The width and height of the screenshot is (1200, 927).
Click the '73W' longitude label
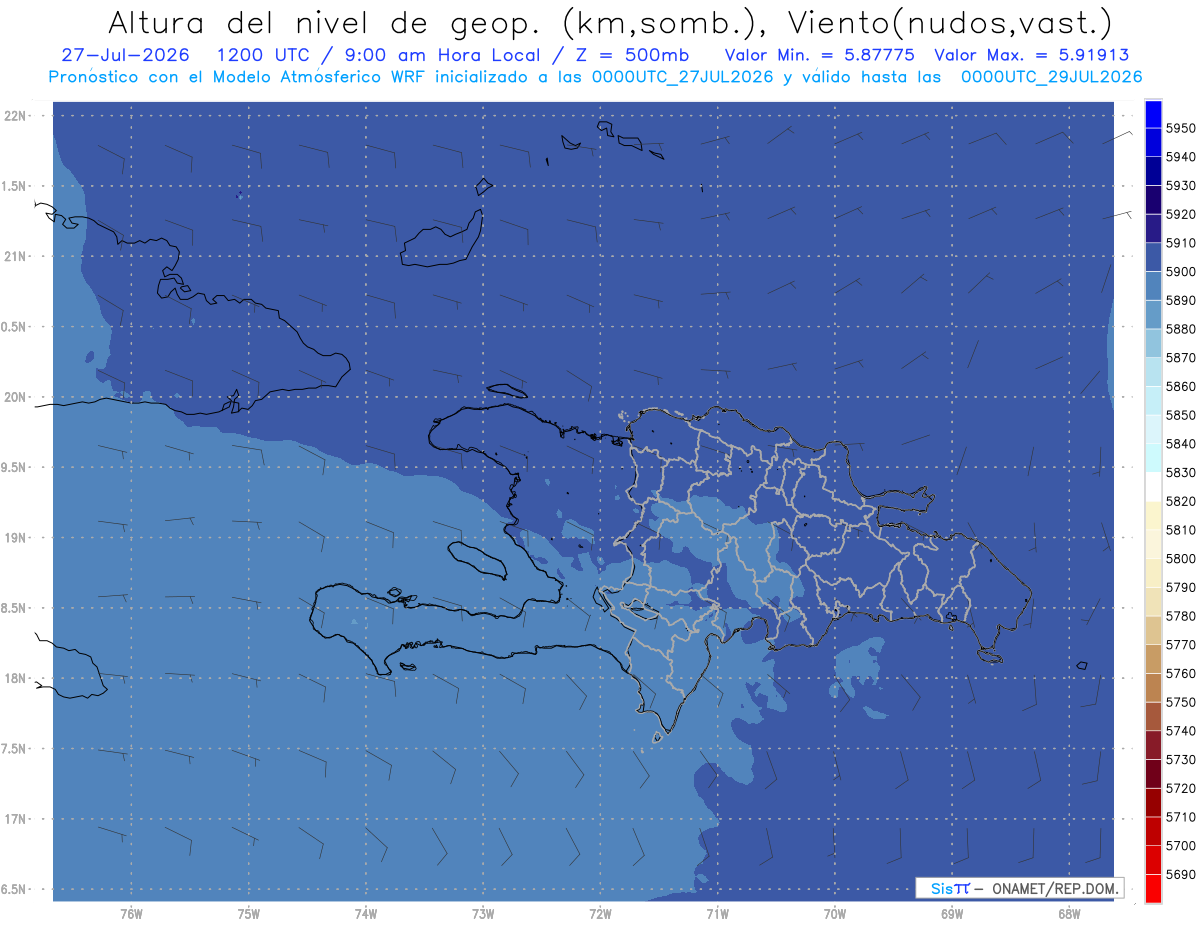pyautogui.click(x=483, y=914)
